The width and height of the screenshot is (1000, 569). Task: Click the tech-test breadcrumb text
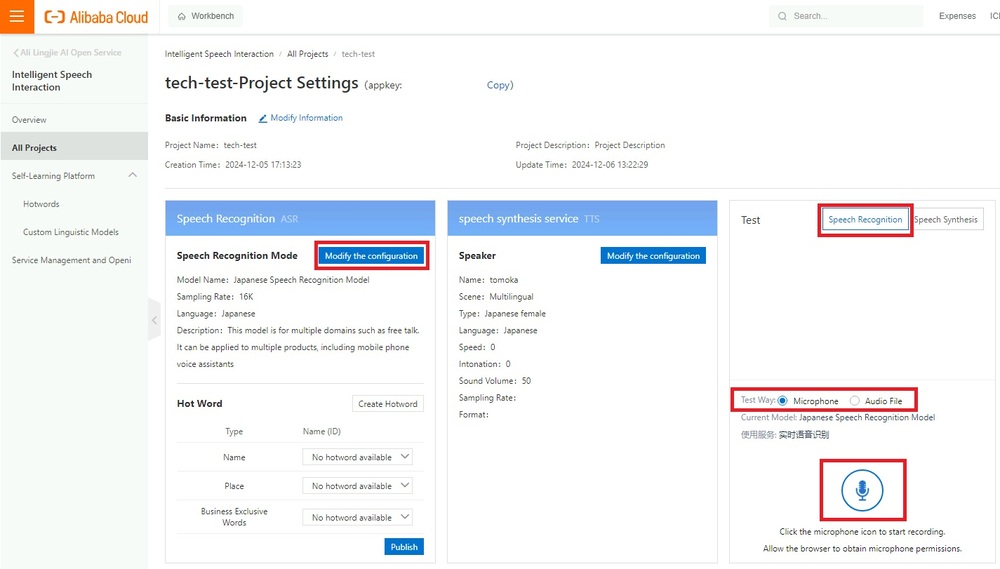(x=358, y=54)
